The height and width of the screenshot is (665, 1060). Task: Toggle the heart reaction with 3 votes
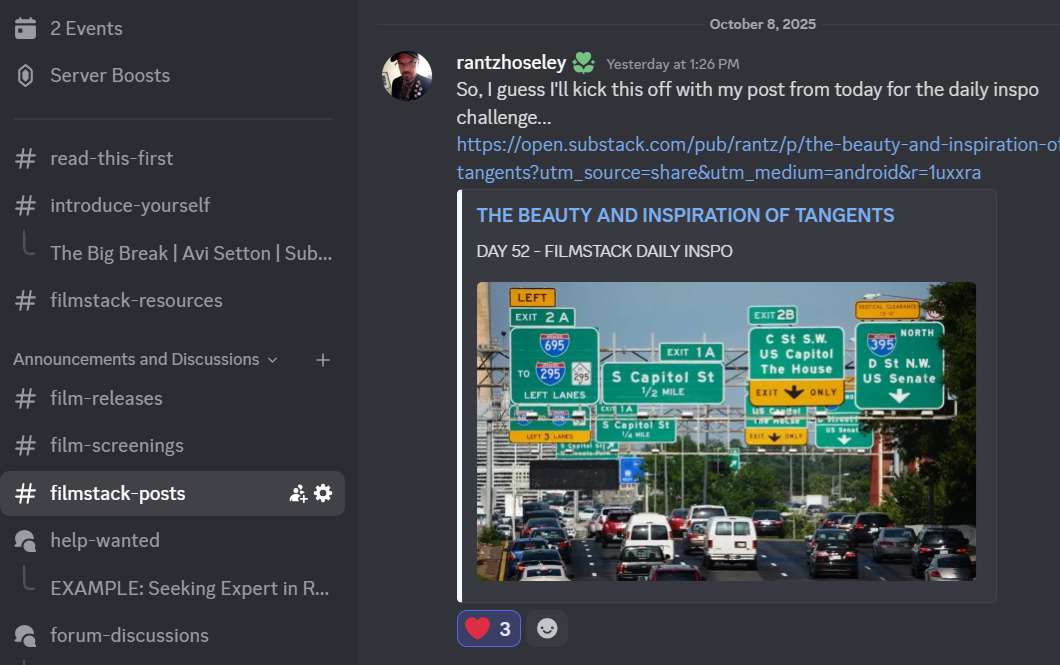tap(489, 629)
